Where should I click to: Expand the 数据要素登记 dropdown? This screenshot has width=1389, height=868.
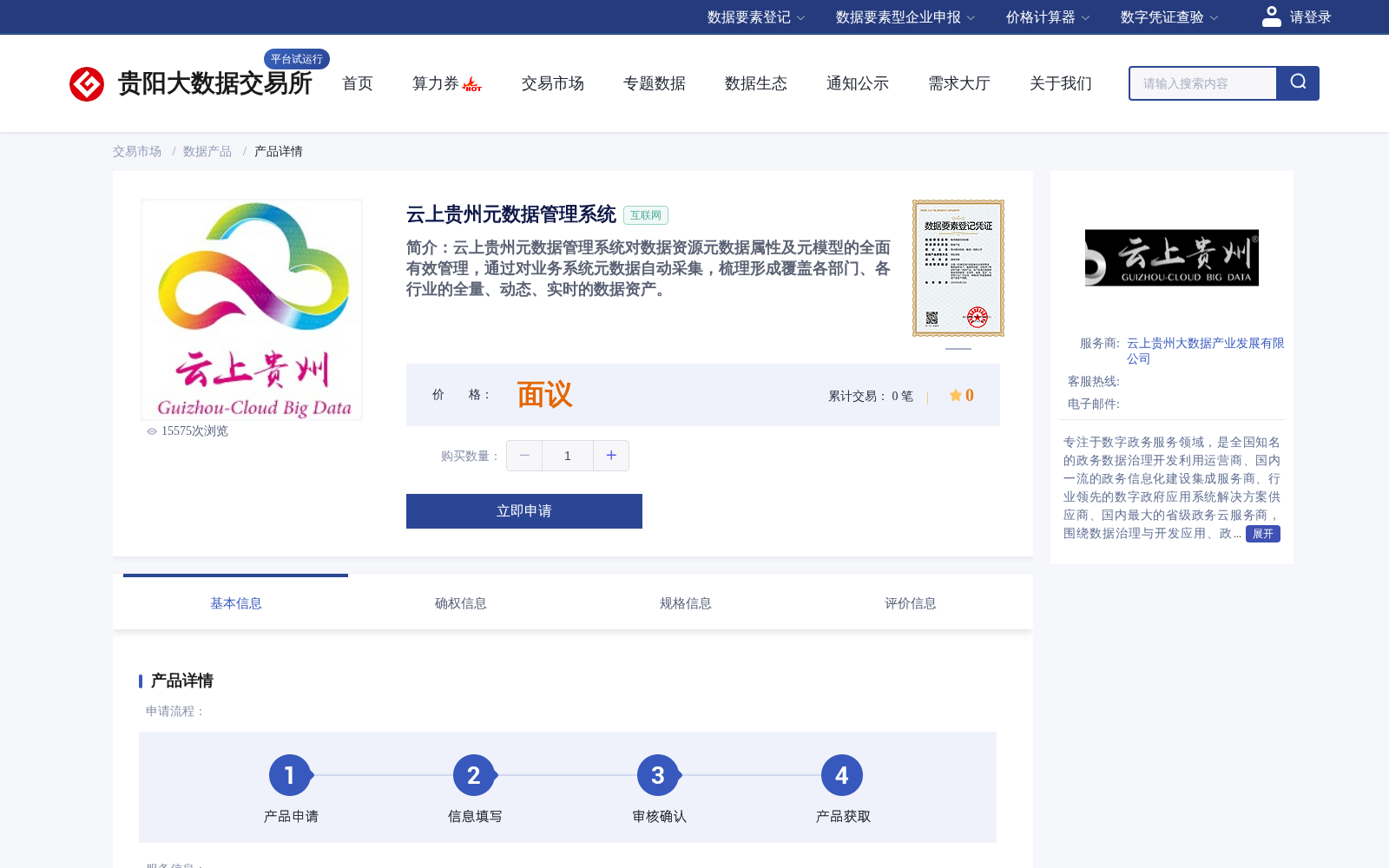756,17
